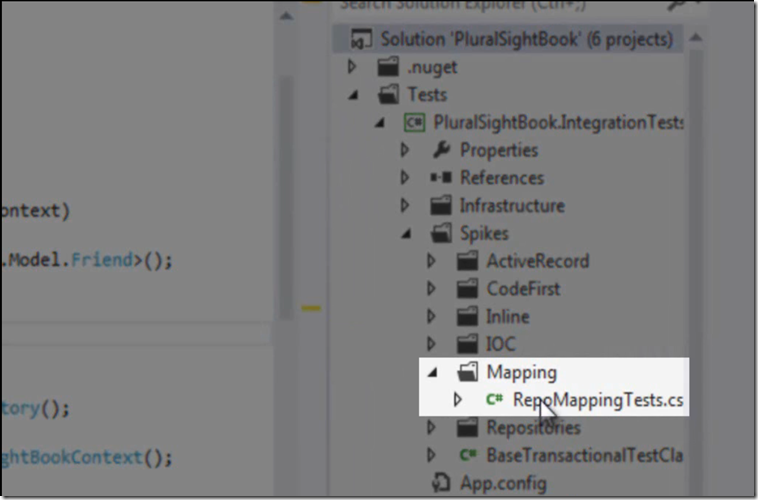This screenshot has width=758, height=500.
Task: Select the Mapping label
Action: [x=522, y=372]
